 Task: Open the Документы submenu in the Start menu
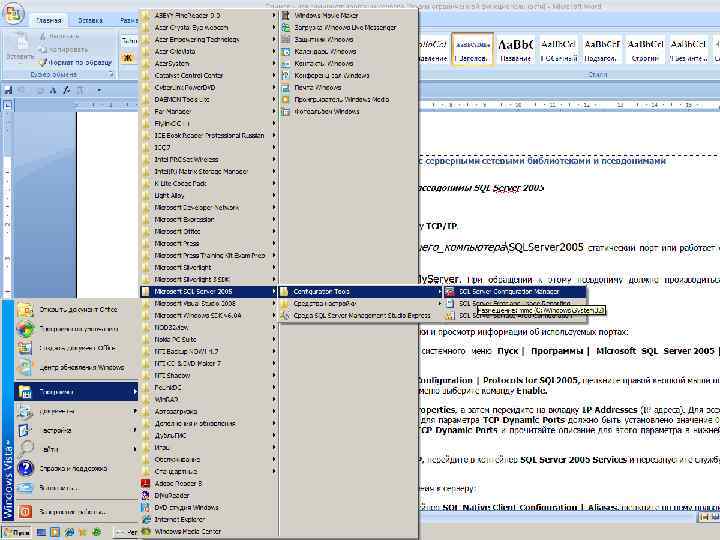[x=76, y=411]
